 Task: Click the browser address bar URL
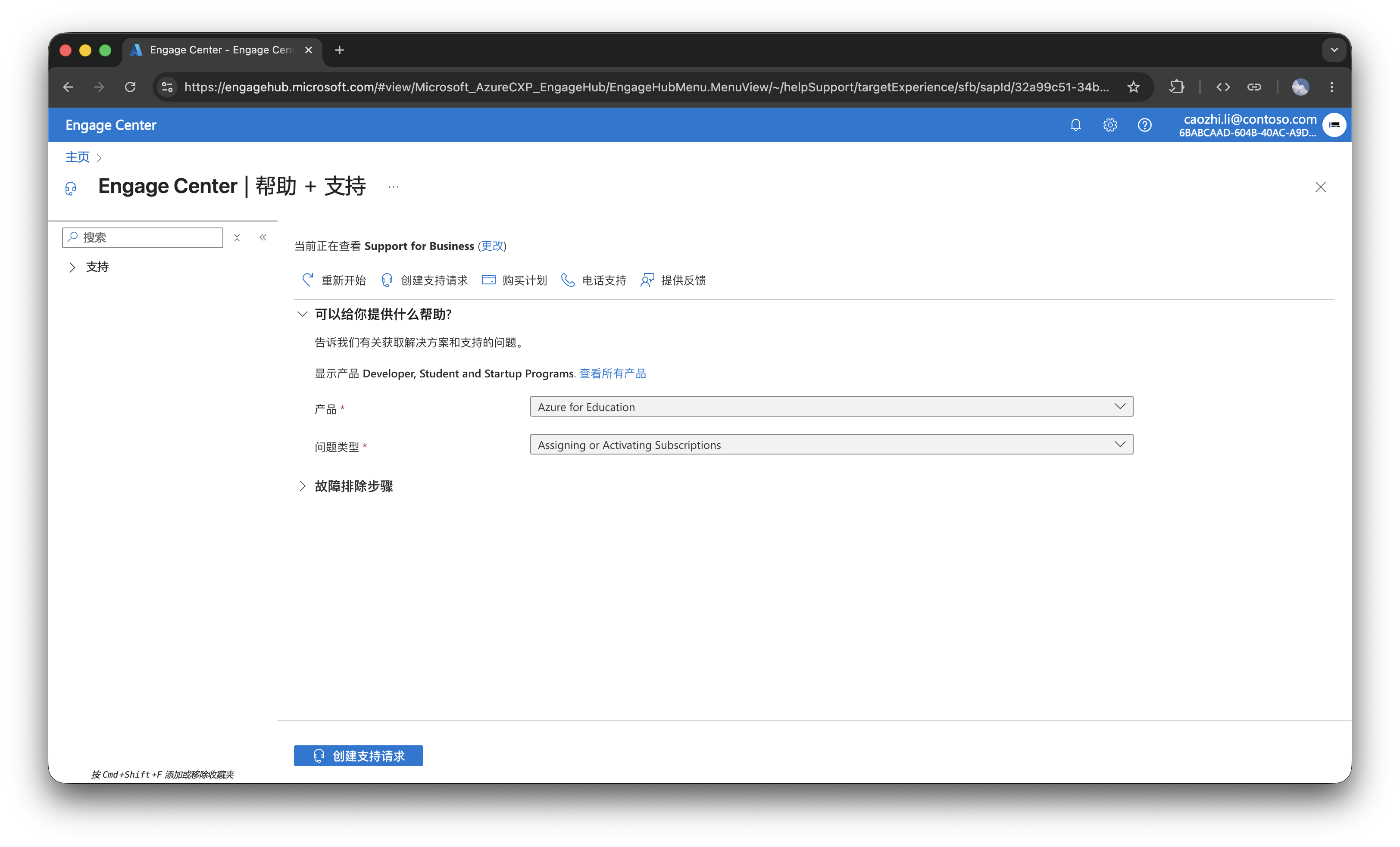click(x=647, y=87)
